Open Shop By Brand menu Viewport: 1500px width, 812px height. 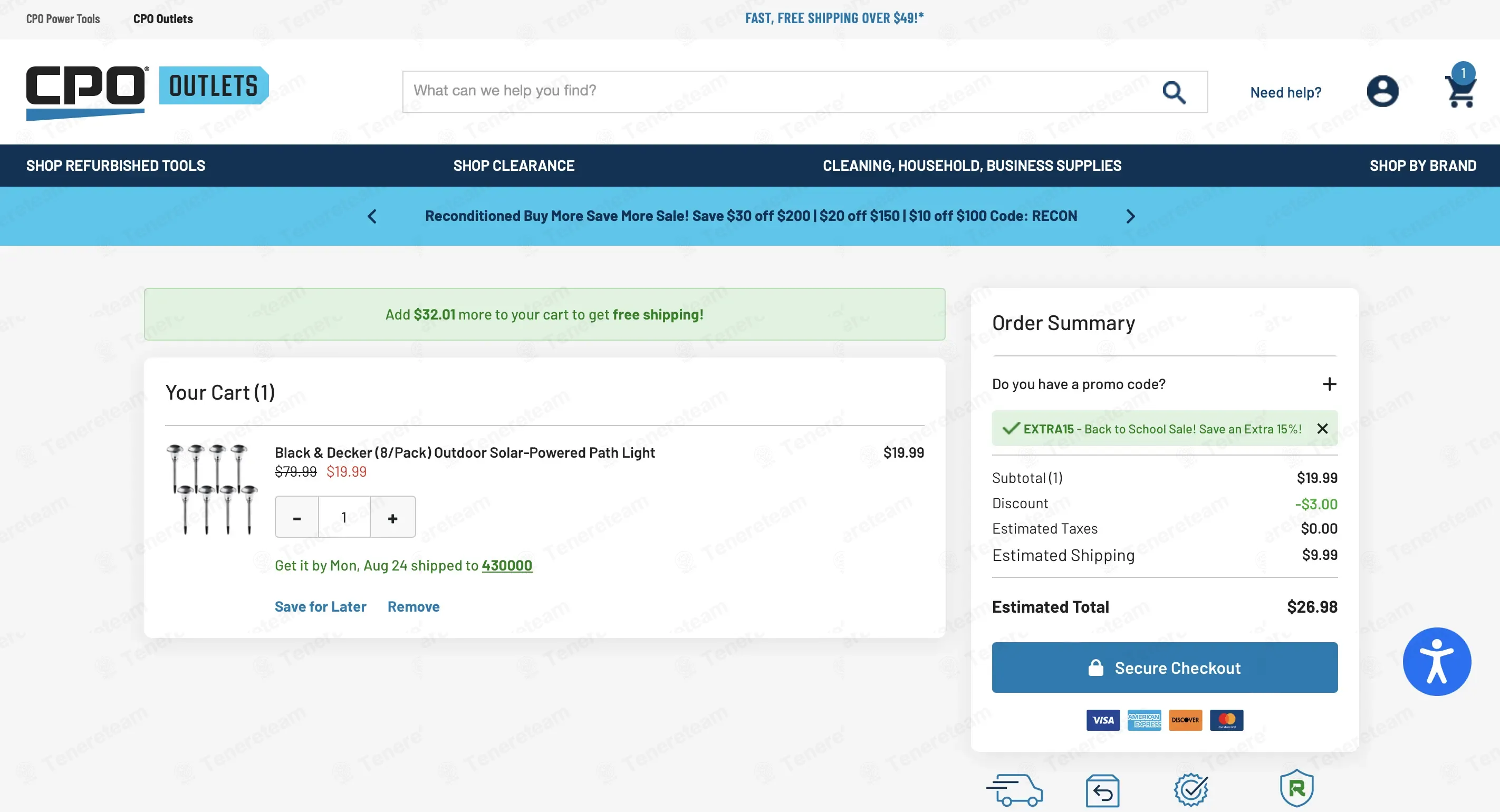(x=1422, y=166)
